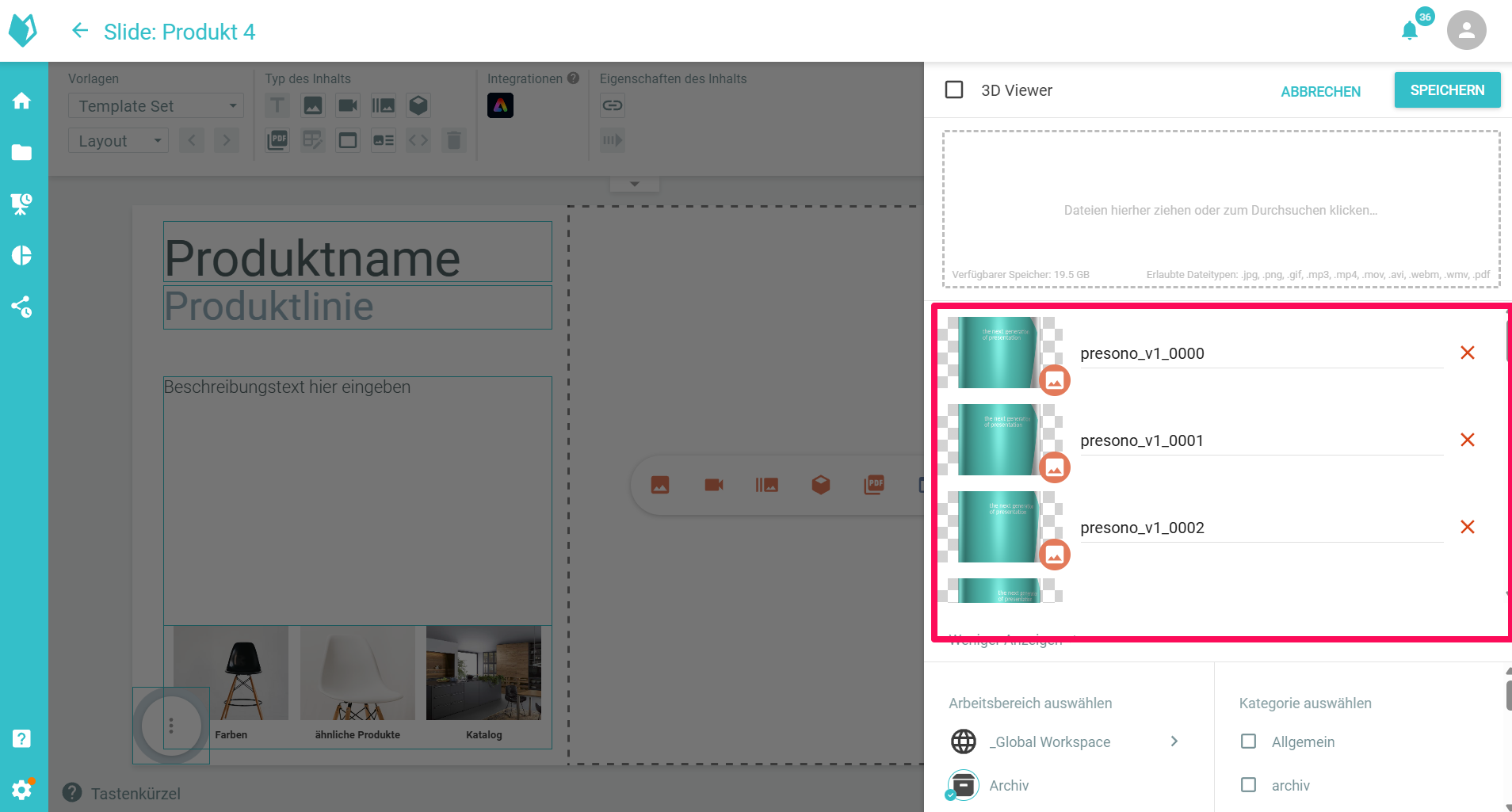The image size is (1512, 812).
Task: Click the ABBRECHEN button
Action: (1320, 91)
